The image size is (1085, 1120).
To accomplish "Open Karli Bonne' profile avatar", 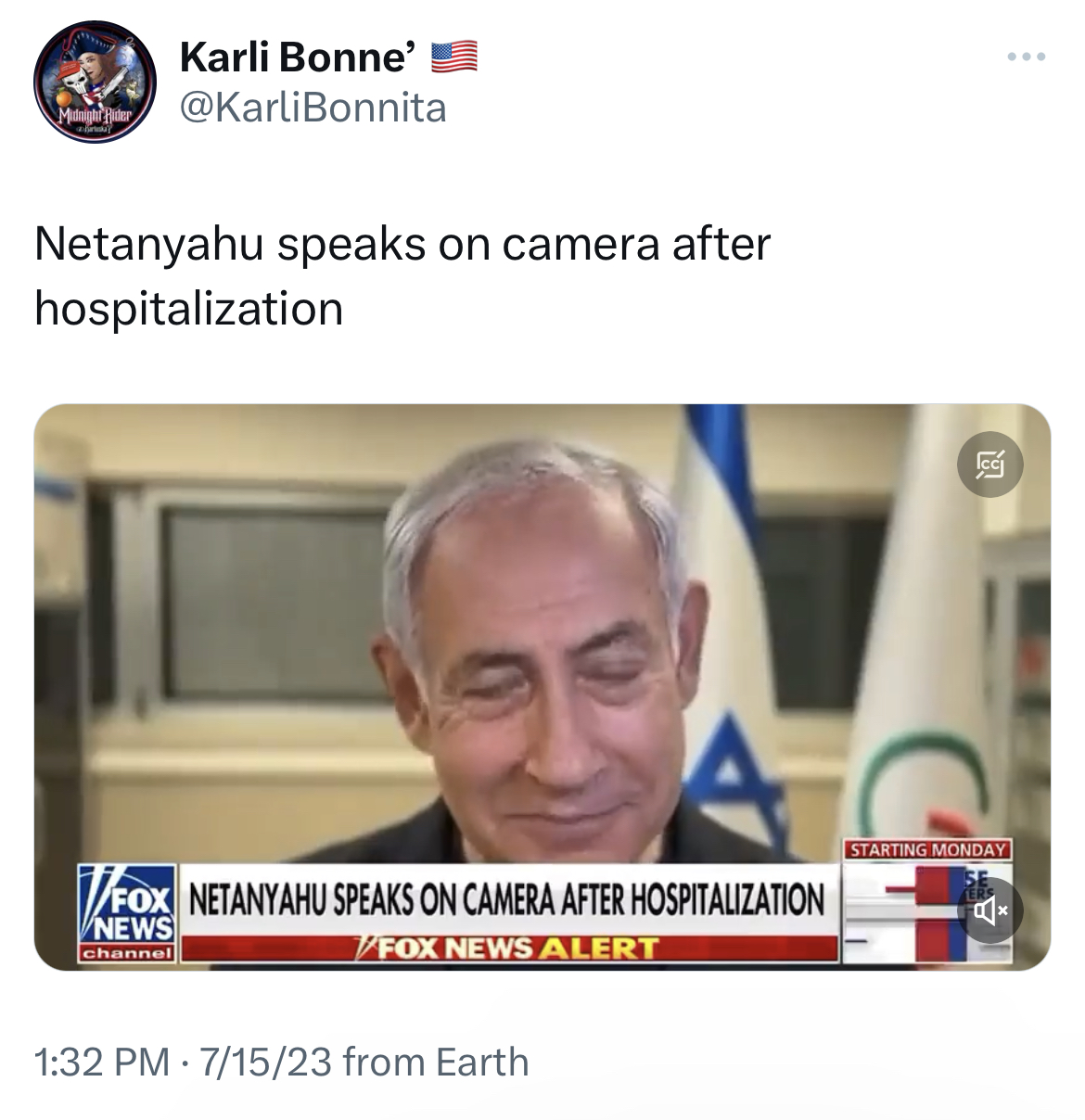I will pyautogui.click(x=96, y=82).
